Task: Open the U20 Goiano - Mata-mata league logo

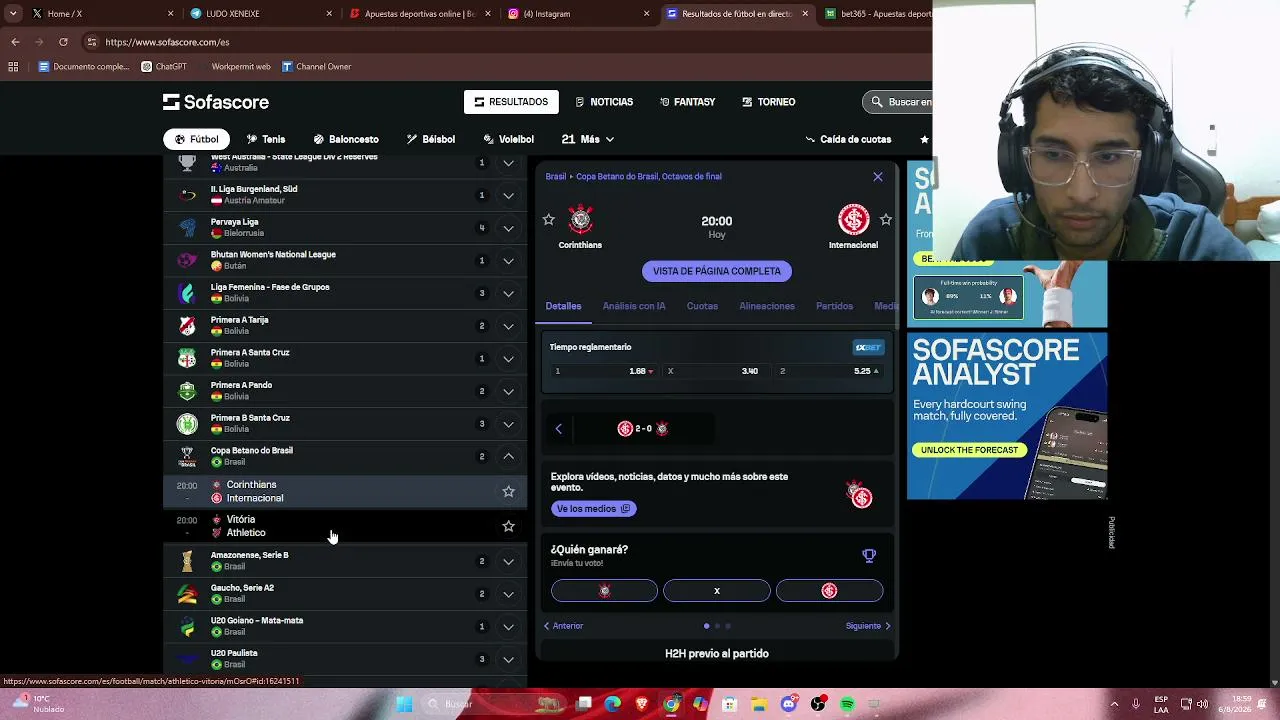Action: [x=187, y=626]
